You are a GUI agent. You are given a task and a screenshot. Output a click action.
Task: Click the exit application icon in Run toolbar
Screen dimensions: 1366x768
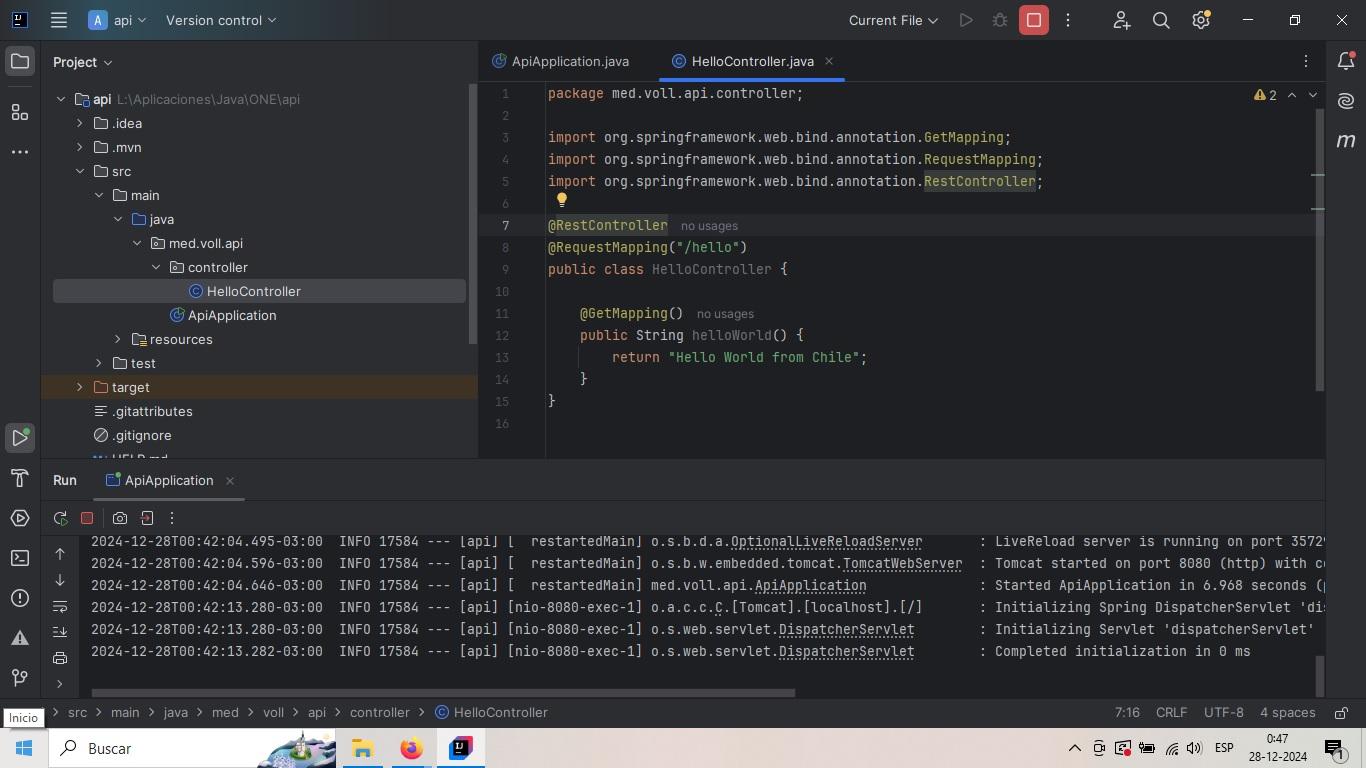(147, 518)
